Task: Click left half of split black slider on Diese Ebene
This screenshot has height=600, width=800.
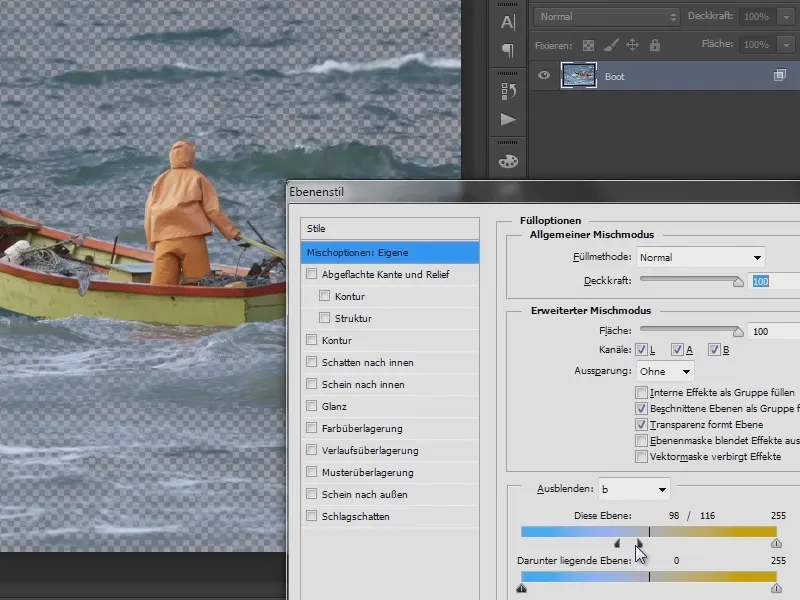Action: (x=617, y=543)
